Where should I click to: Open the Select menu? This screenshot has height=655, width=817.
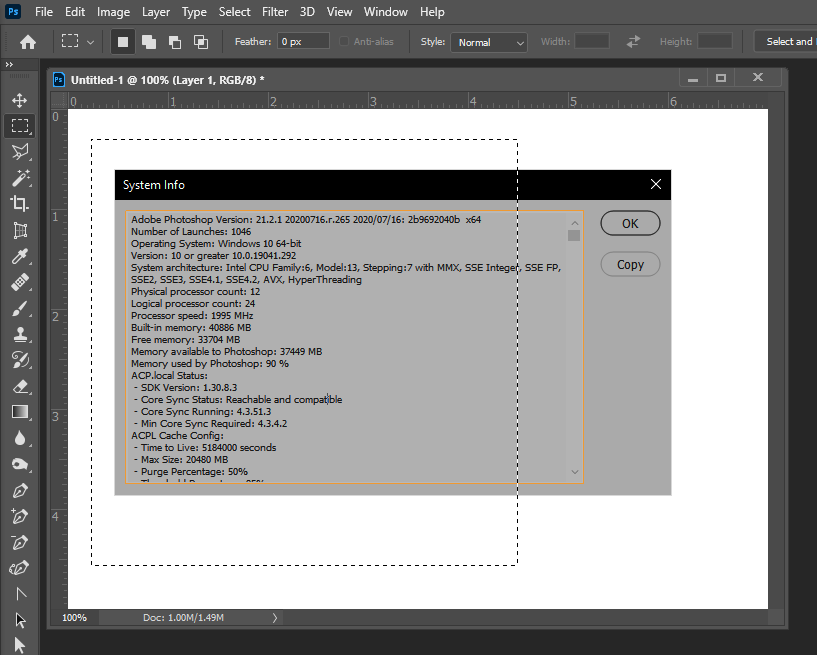pyautogui.click(x=234, y=11)
